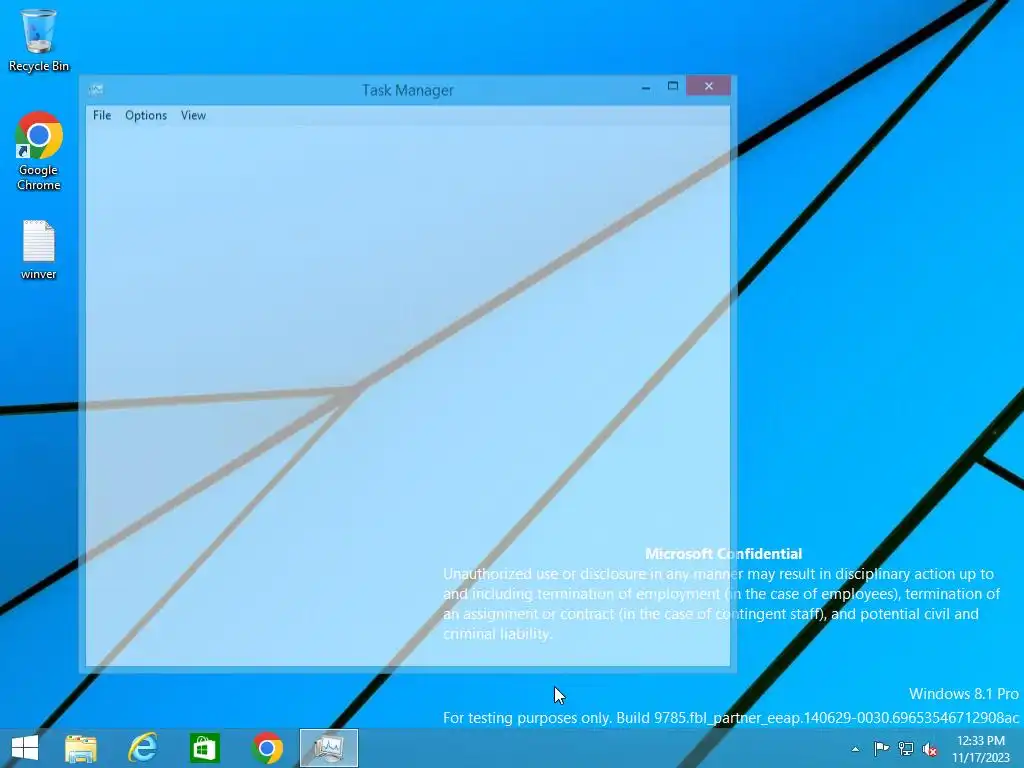This screenshot has width=1024, height=768.
Task: Open the Options menu in Task Manager
Action: (146, 116)
